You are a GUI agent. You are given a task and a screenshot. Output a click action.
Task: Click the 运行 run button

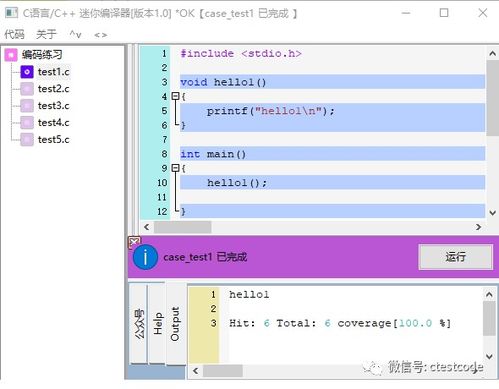456,257
